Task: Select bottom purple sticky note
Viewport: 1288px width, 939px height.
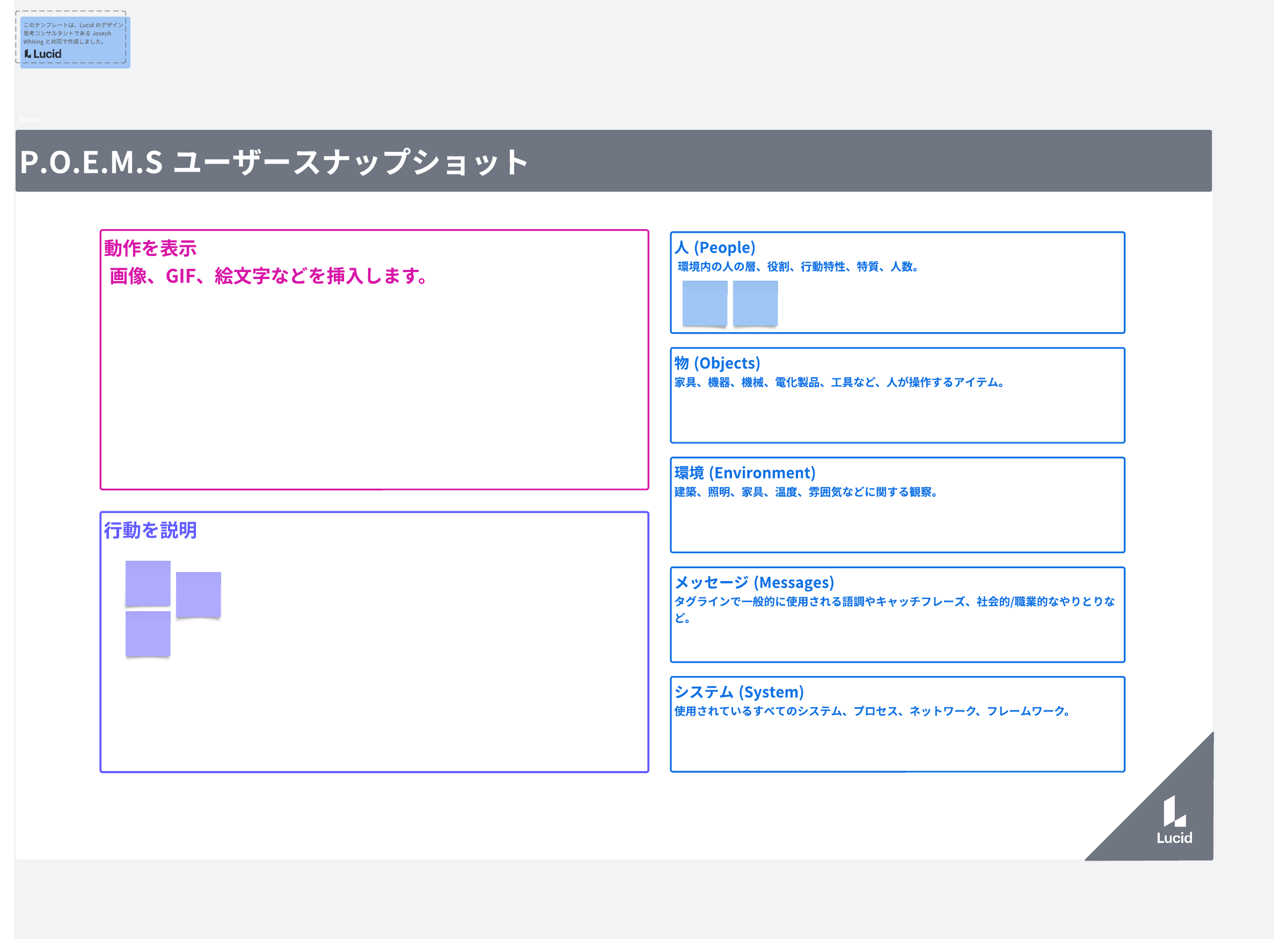Action: tap(148, 634)
